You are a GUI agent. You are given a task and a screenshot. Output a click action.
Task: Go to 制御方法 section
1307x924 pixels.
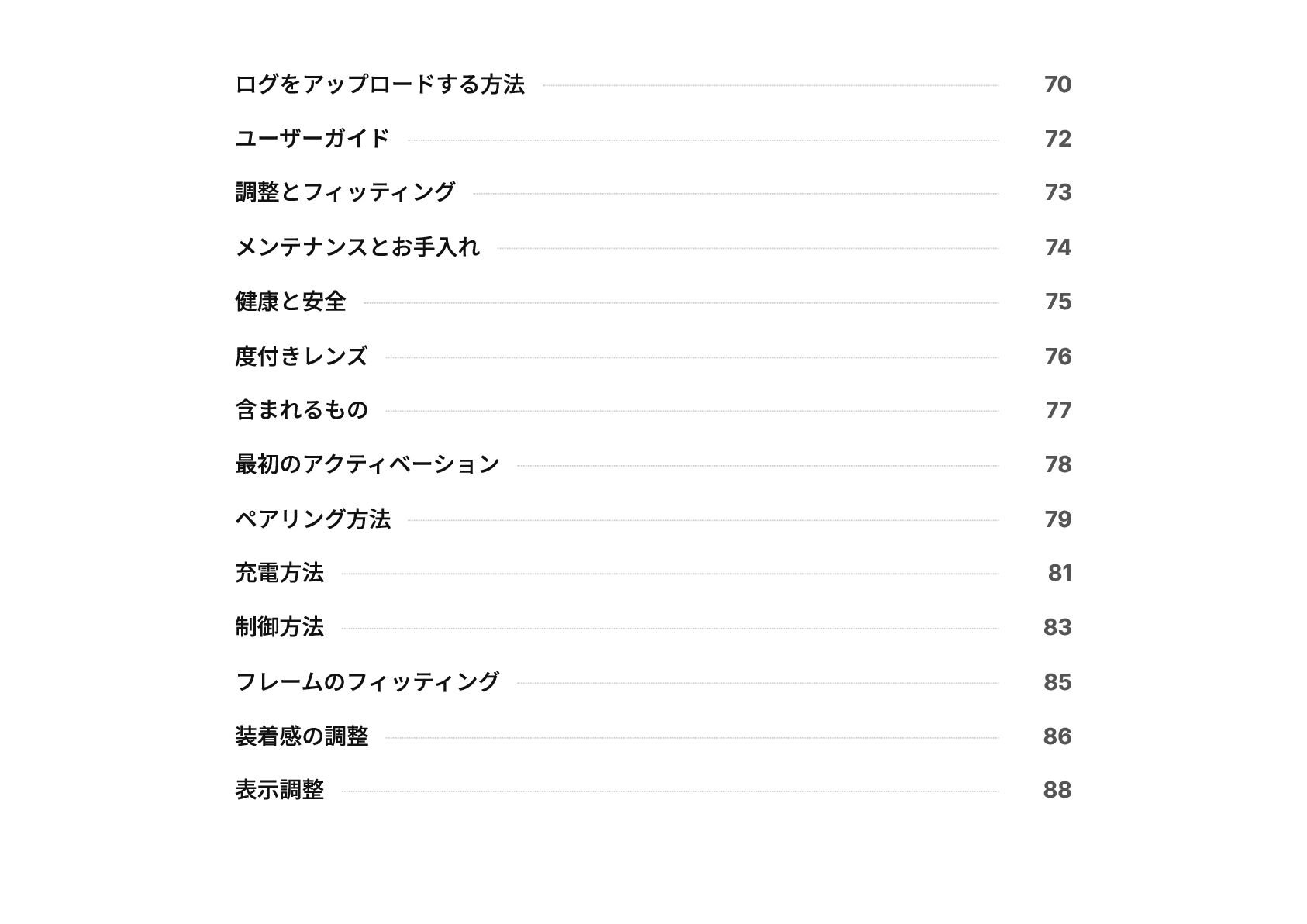[279, 627]
